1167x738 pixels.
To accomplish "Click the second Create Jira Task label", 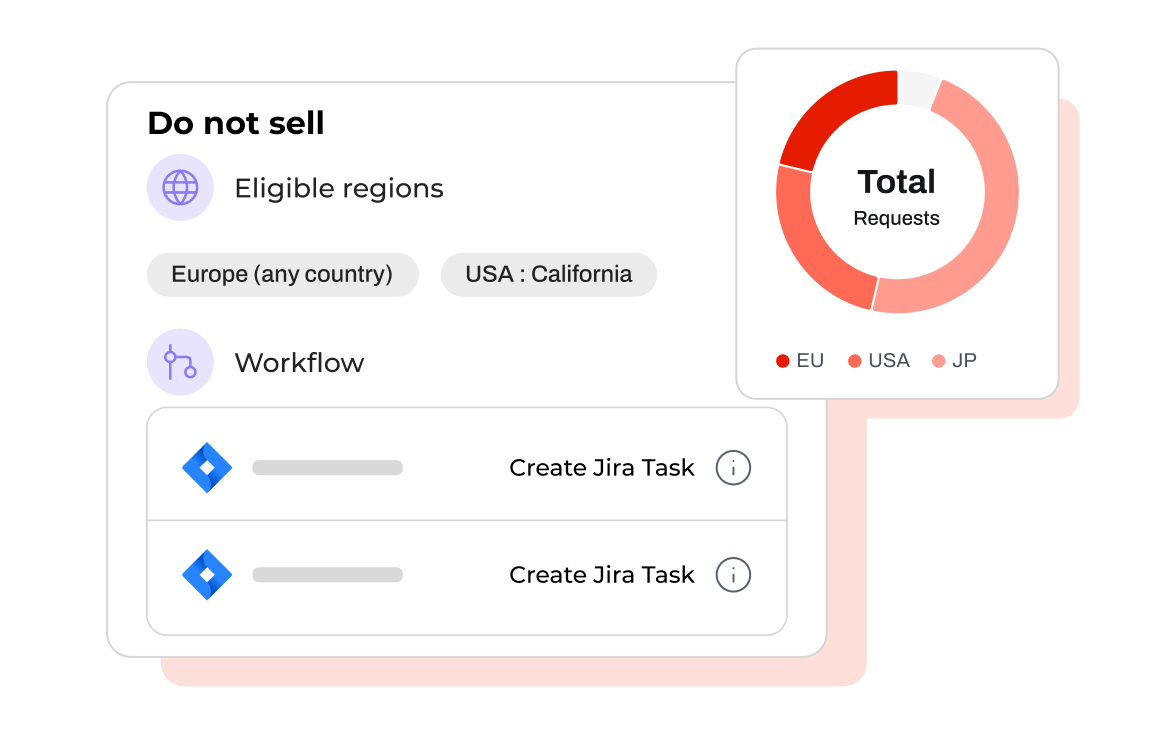I will point(601,574).
